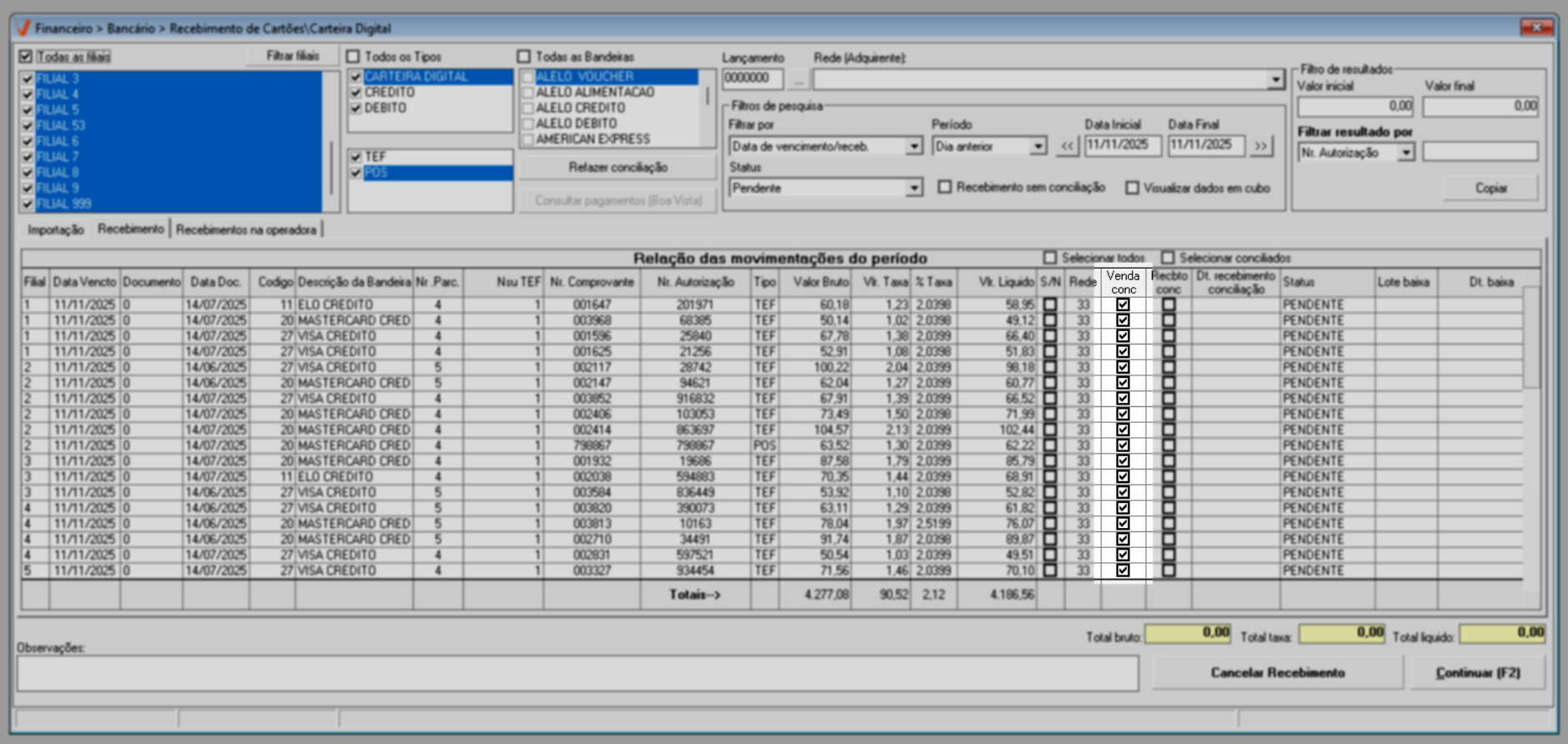Tick the Visualizar dados em cubo checkbox
The image size is (1568, 744).
point(1132,188)
